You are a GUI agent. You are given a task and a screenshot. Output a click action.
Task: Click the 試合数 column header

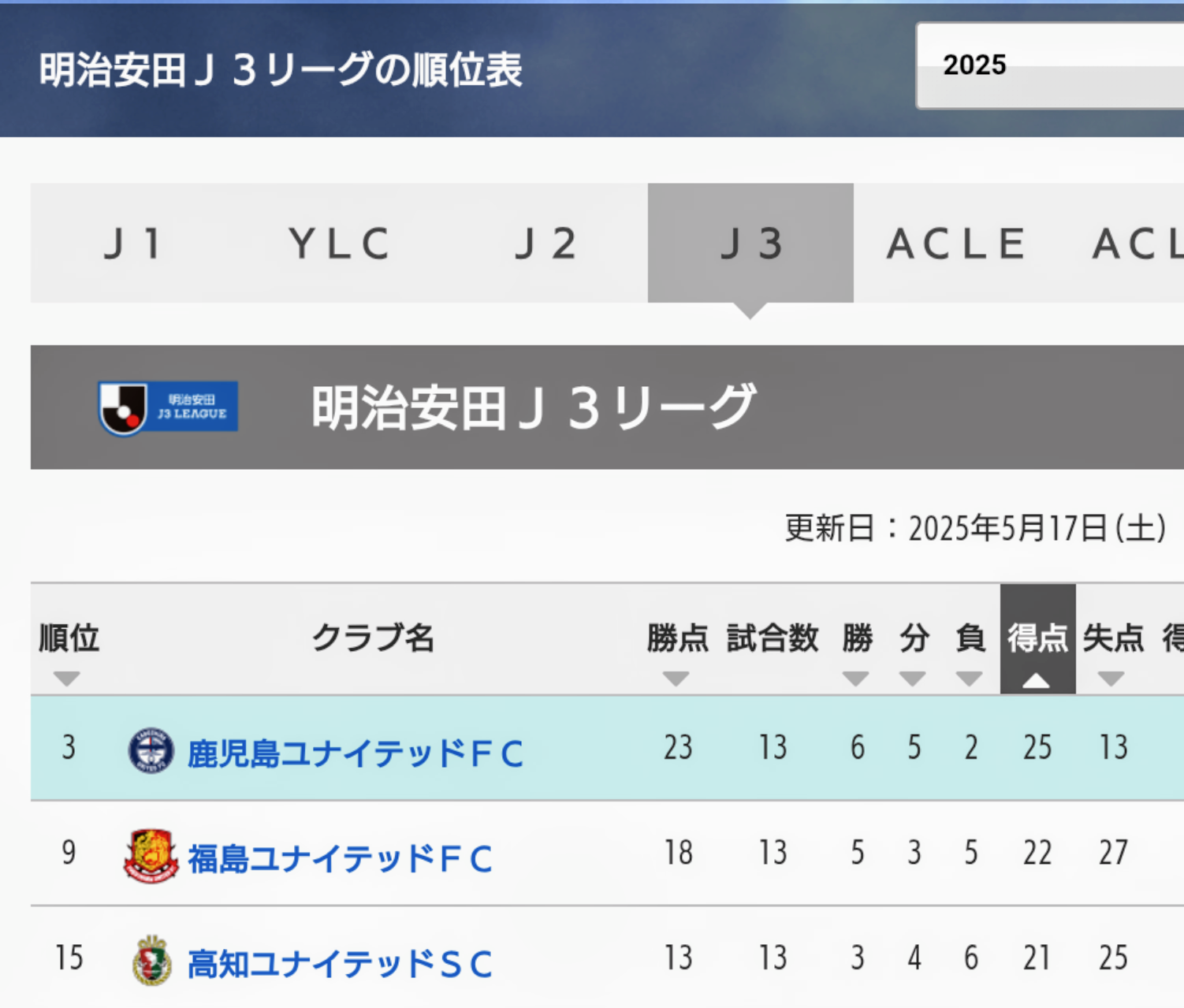(773, 638)
